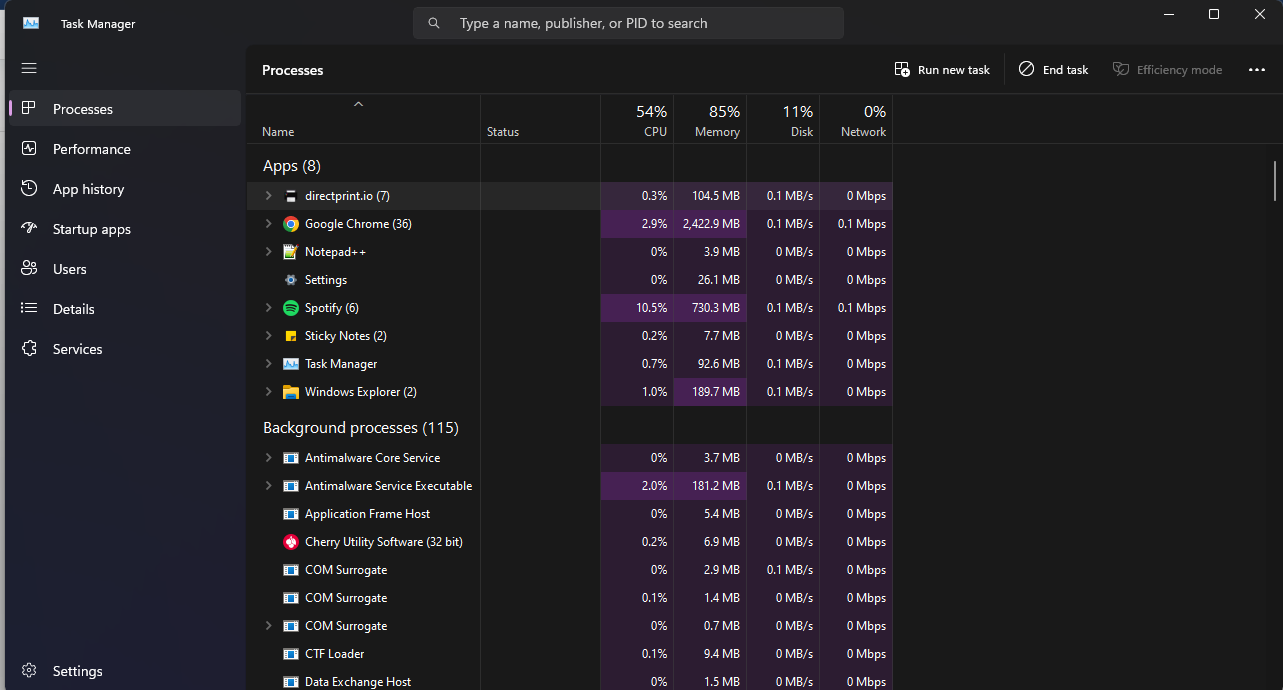
Task: Sort processes by Disk column
Action: [x=783, y=119]
